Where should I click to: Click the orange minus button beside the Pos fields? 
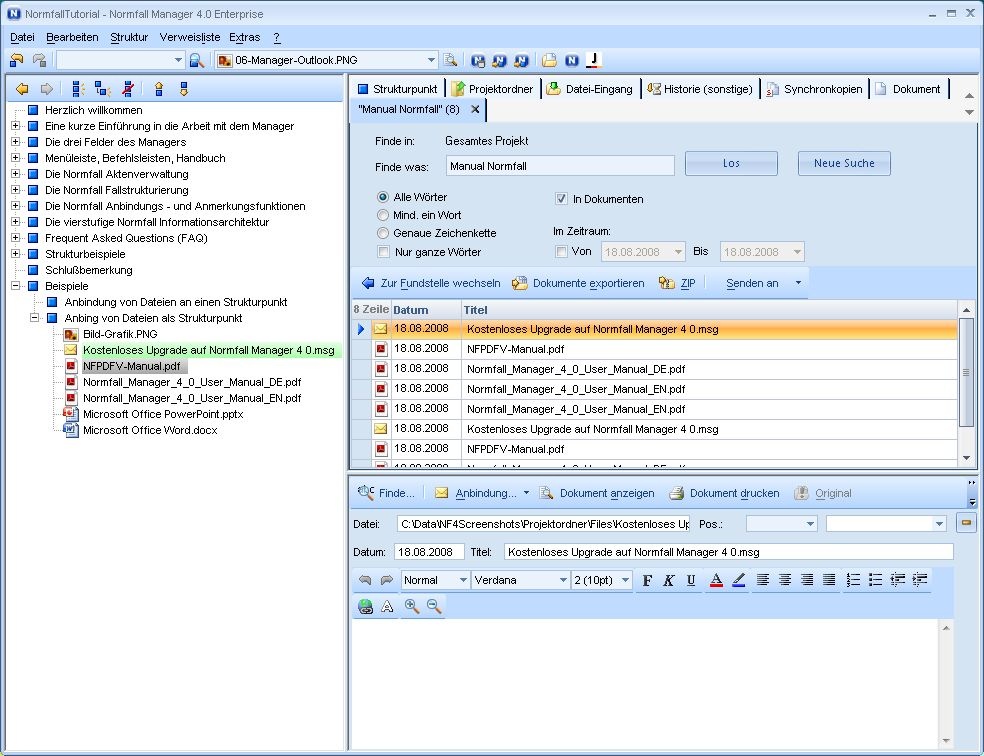tap(966, 523)
